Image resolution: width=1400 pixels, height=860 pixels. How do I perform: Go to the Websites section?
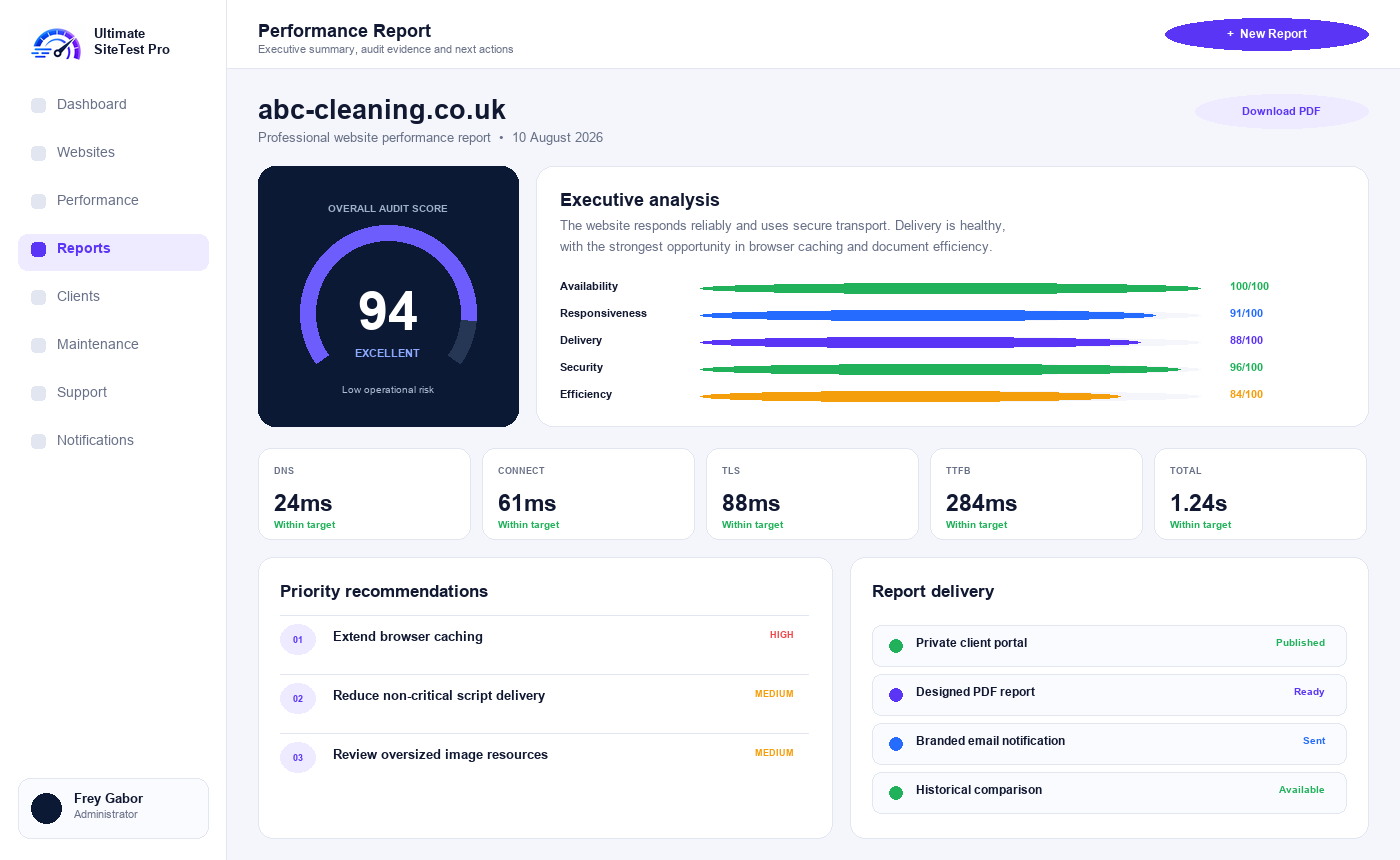click(113, 152)
